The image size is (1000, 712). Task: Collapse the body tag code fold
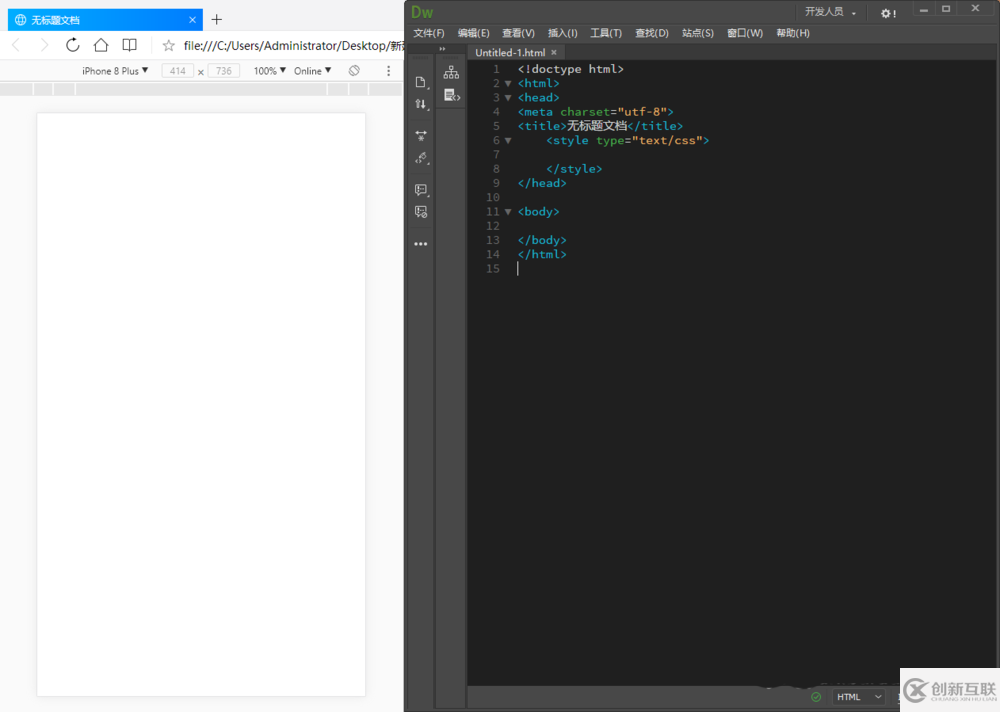click(x=508, y=212)
